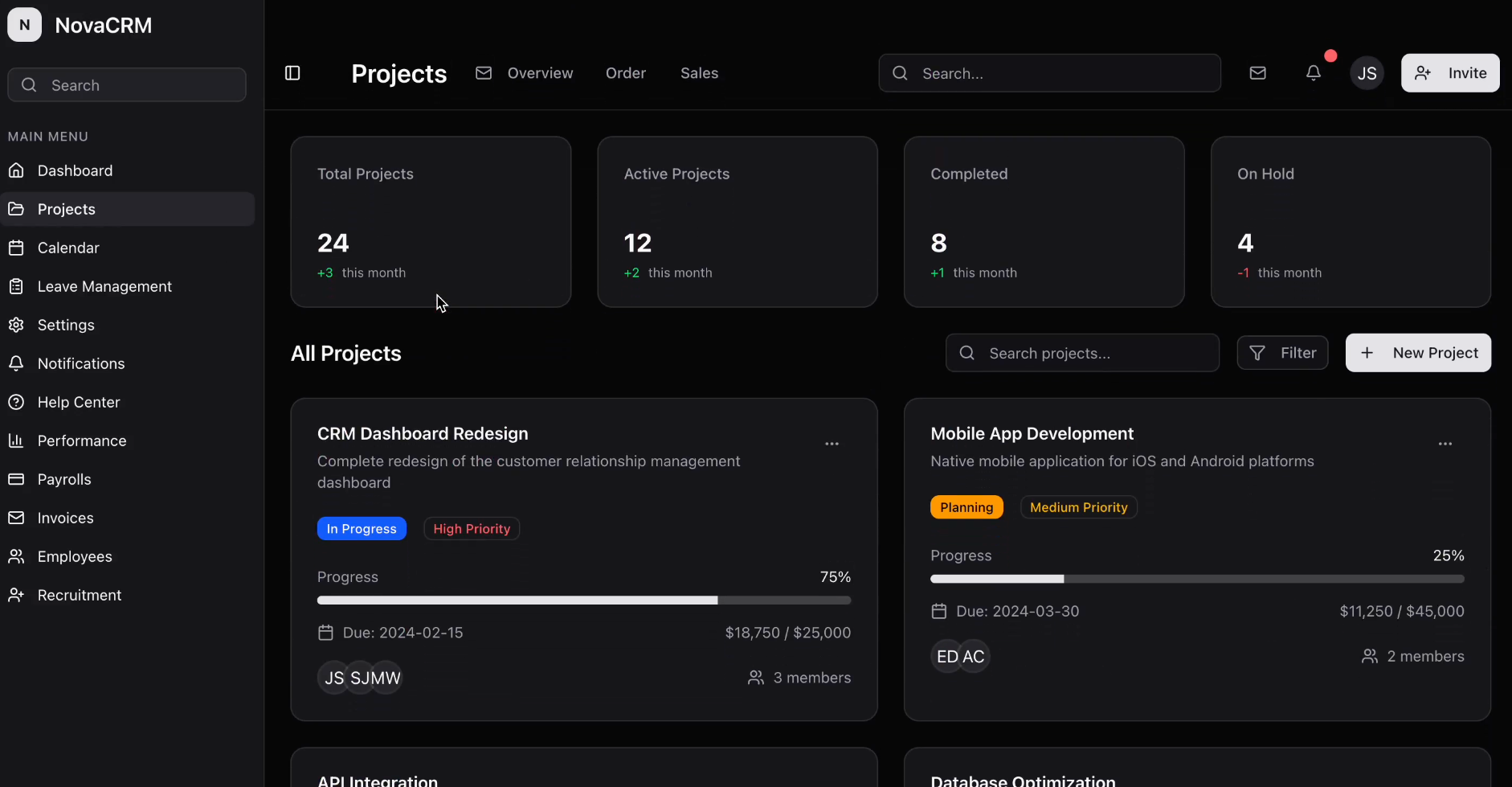
Task: Click the Invoices envelope icon
Action: 16,518
